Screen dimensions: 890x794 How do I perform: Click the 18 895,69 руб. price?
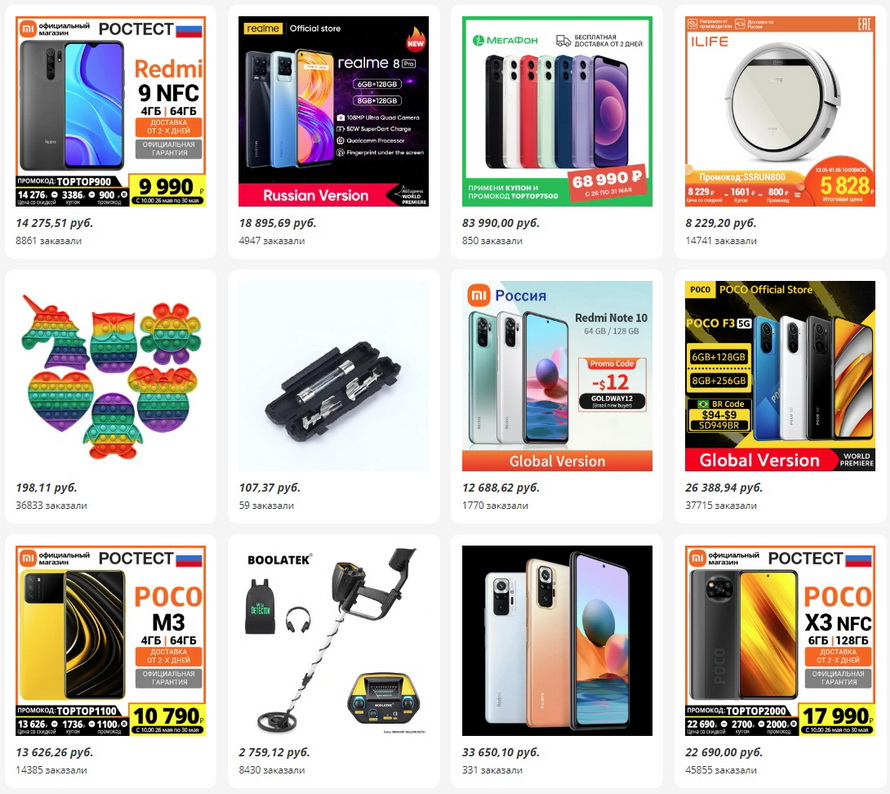278,223
